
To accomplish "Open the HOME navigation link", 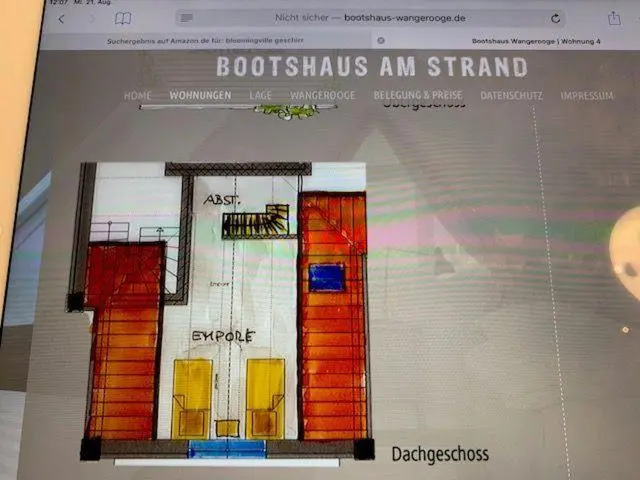I will (138, 96).
